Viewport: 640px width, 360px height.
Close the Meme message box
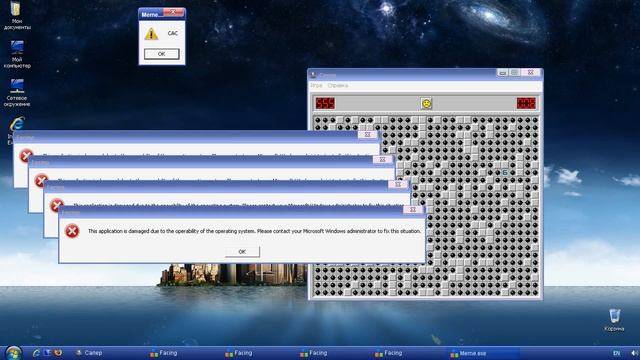point(173,13)
